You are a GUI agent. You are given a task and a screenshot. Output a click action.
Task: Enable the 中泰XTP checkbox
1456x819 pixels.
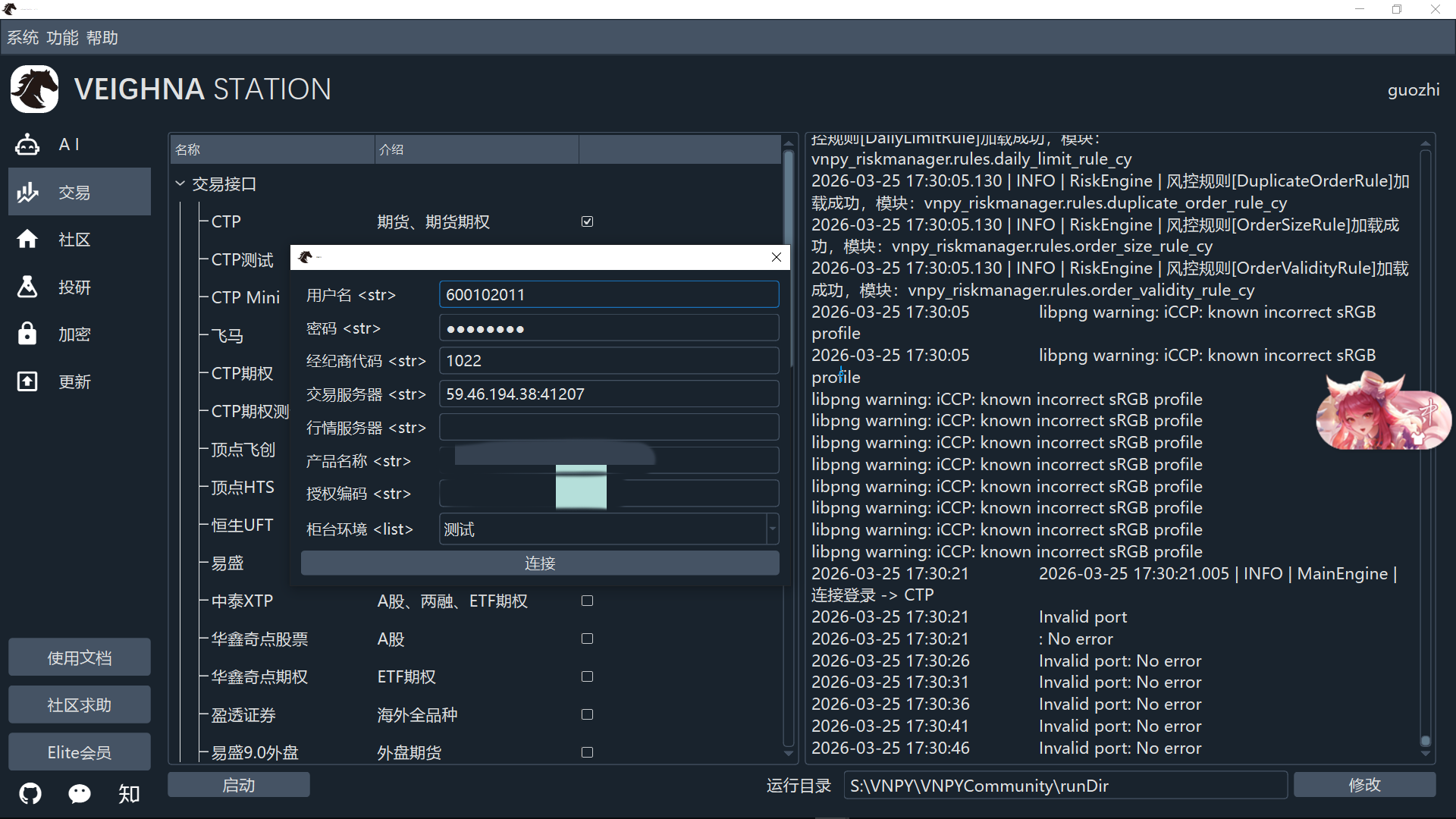coord(587,601)
